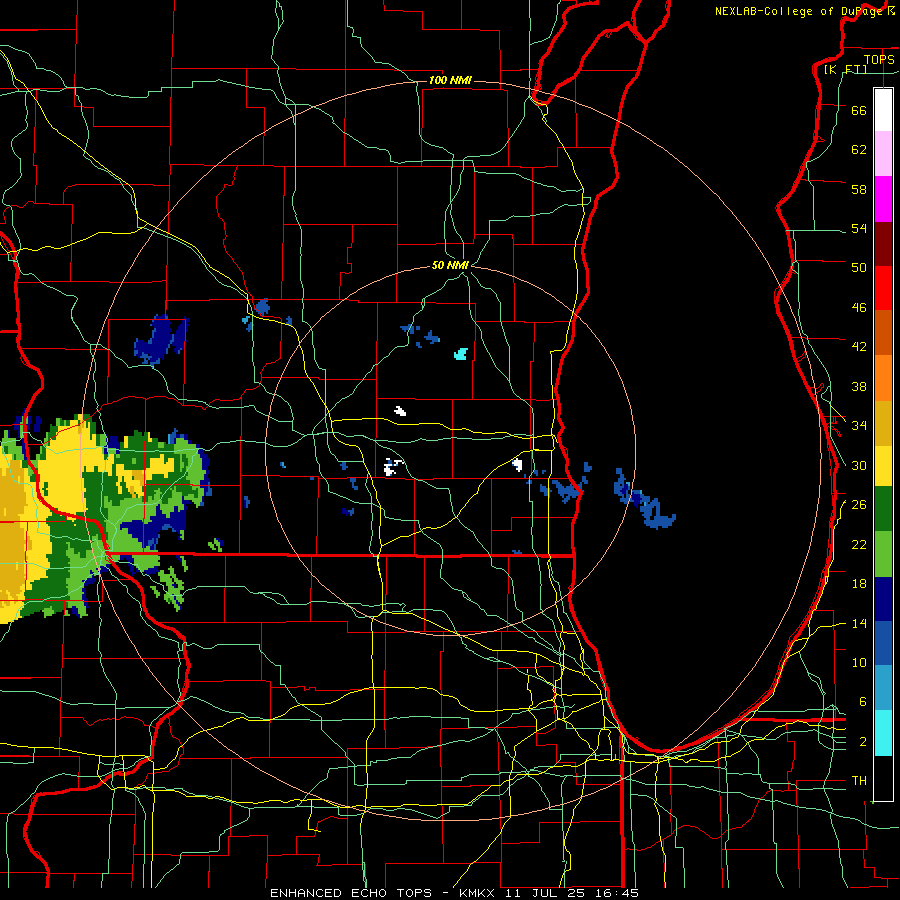Click the '50 NMI' range ring label

click(x=450, y=265)
